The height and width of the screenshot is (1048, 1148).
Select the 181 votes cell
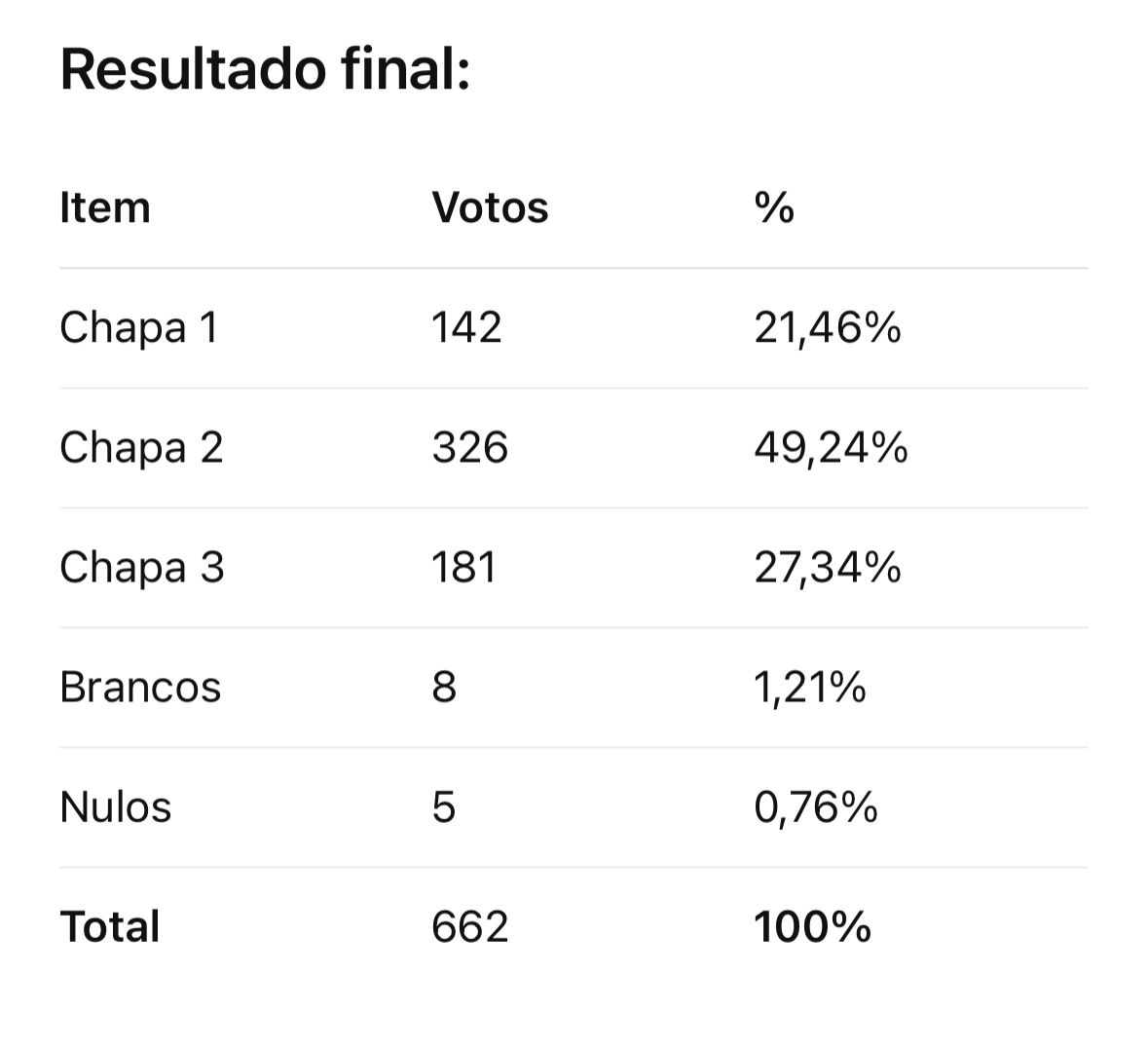(x=463, y=568)
